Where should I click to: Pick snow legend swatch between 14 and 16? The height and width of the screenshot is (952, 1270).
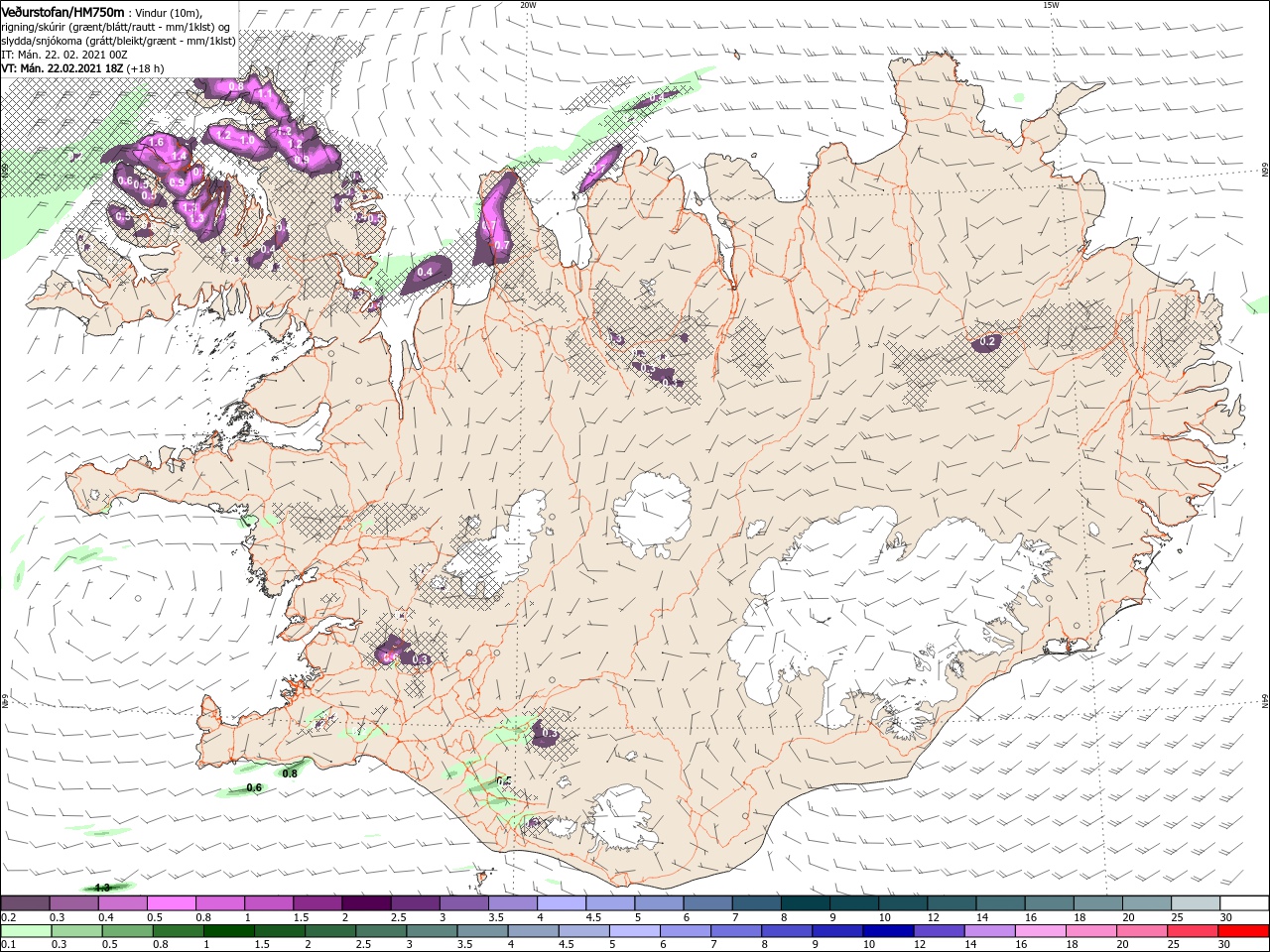(999, 903)
